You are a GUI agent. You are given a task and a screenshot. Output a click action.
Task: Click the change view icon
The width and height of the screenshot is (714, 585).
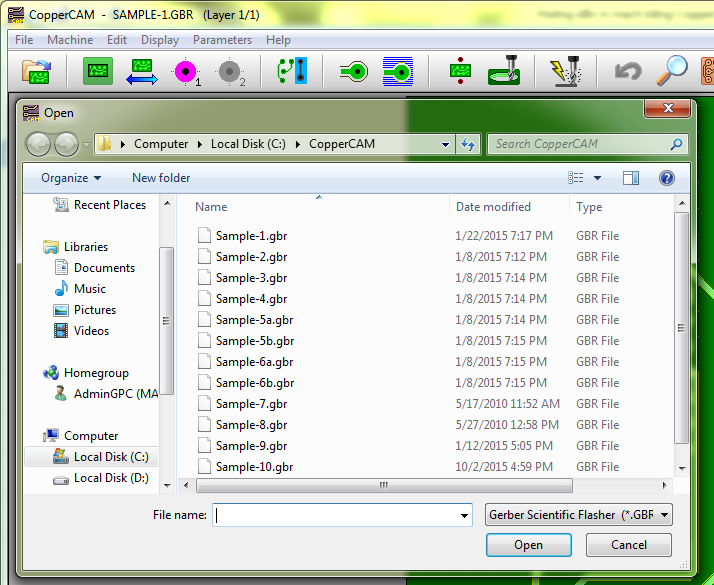click(x=576, y=178)
